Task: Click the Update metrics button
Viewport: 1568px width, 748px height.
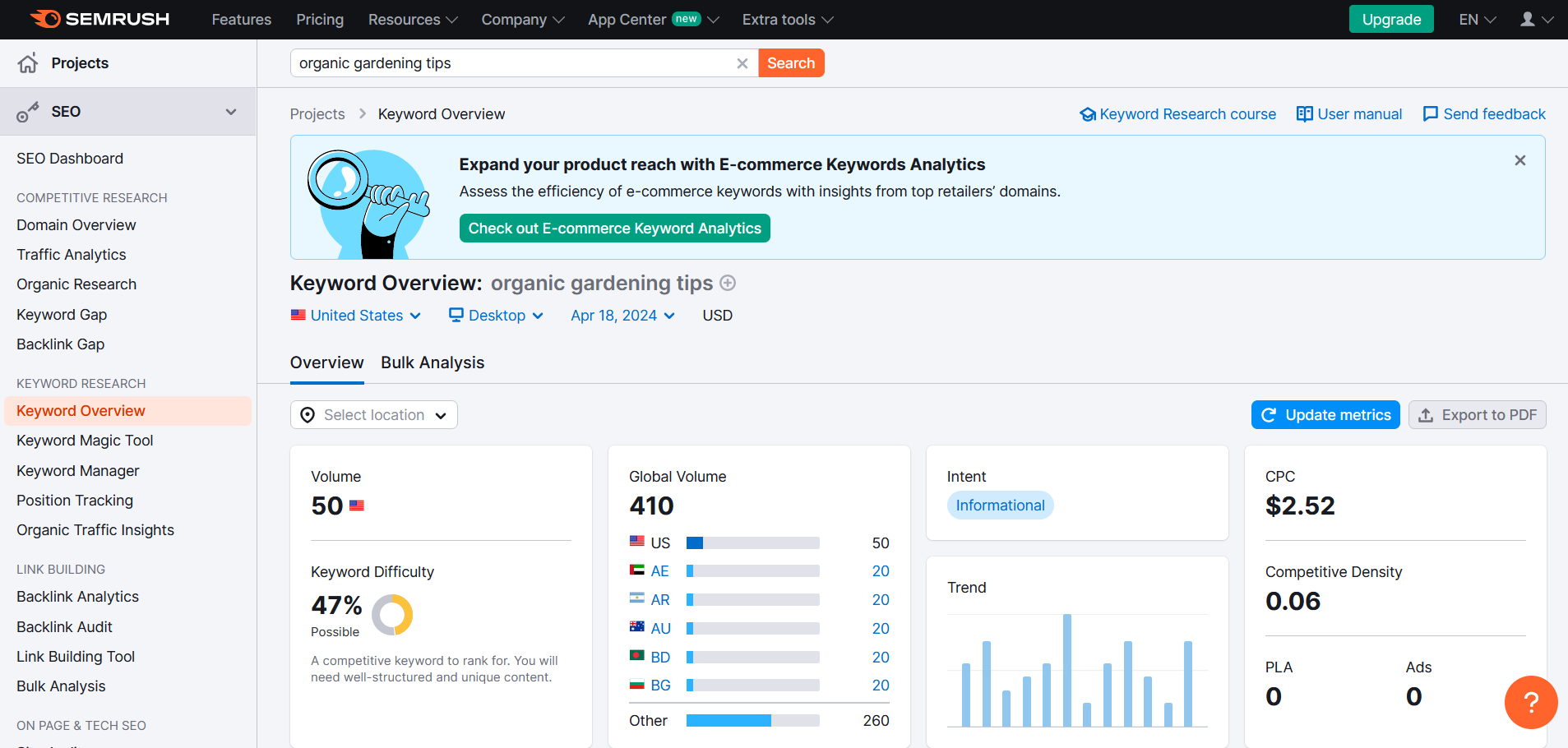Action: coord(1325,415)
